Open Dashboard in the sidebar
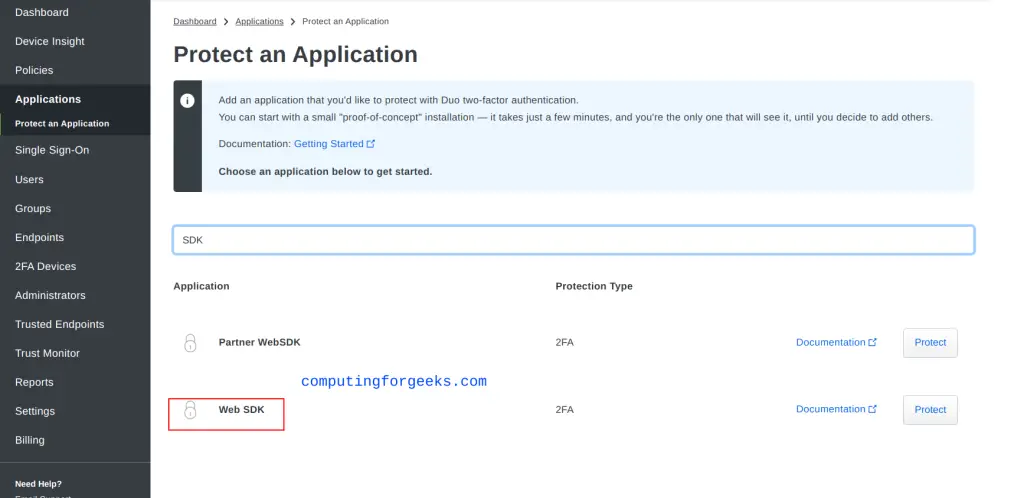The height and width of the screenshot is (498, 1024). pos(42,12)
